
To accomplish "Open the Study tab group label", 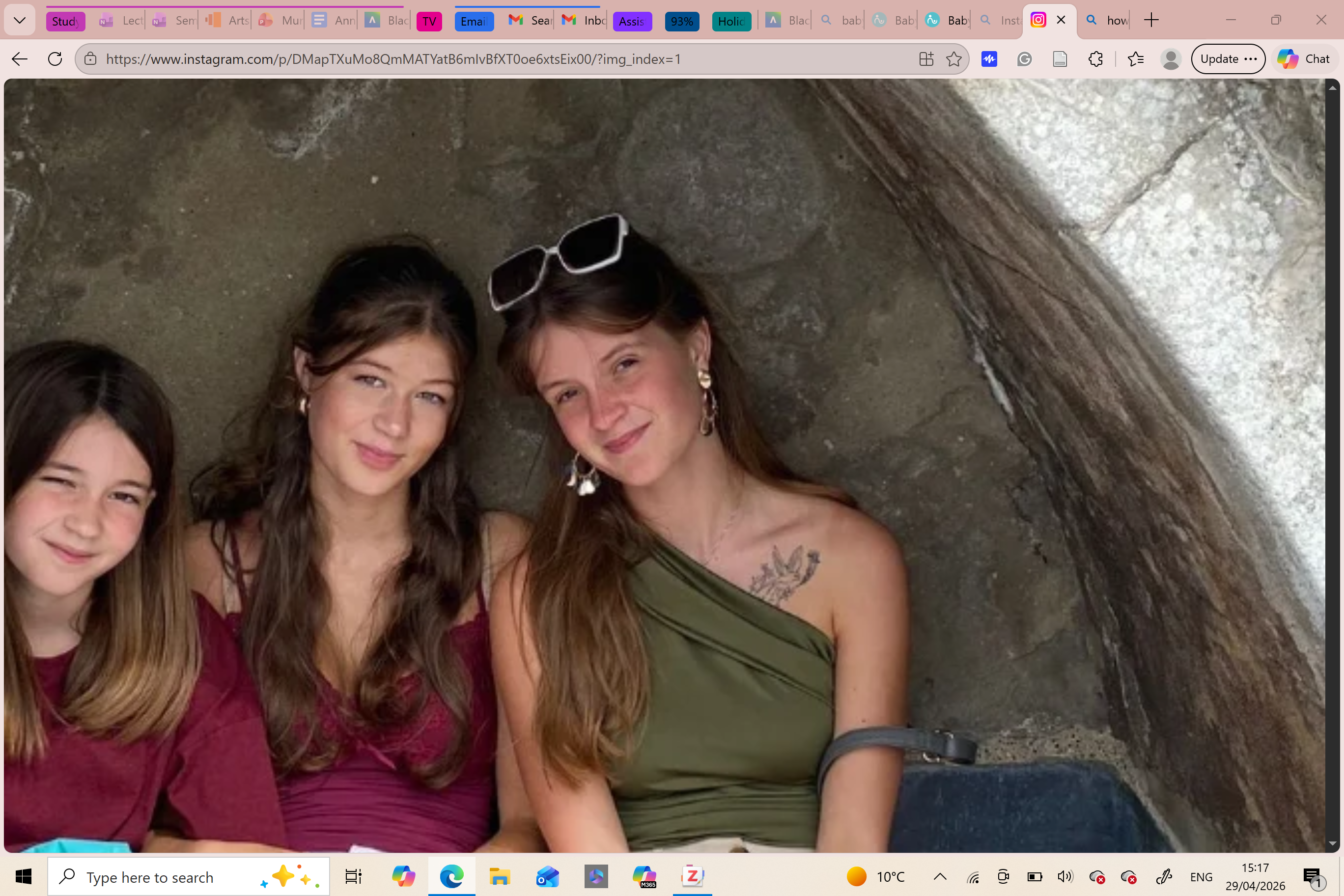I will point(66,21).
